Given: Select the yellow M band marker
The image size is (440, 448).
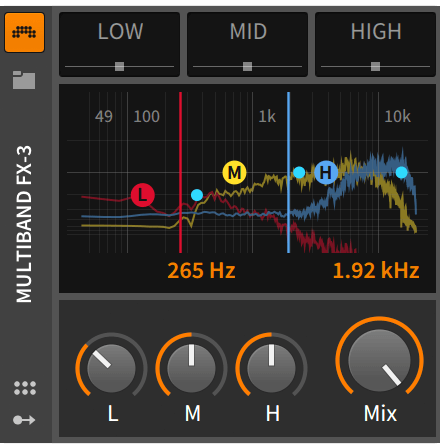Looking at the screenshot, I should tap(234, 173).
